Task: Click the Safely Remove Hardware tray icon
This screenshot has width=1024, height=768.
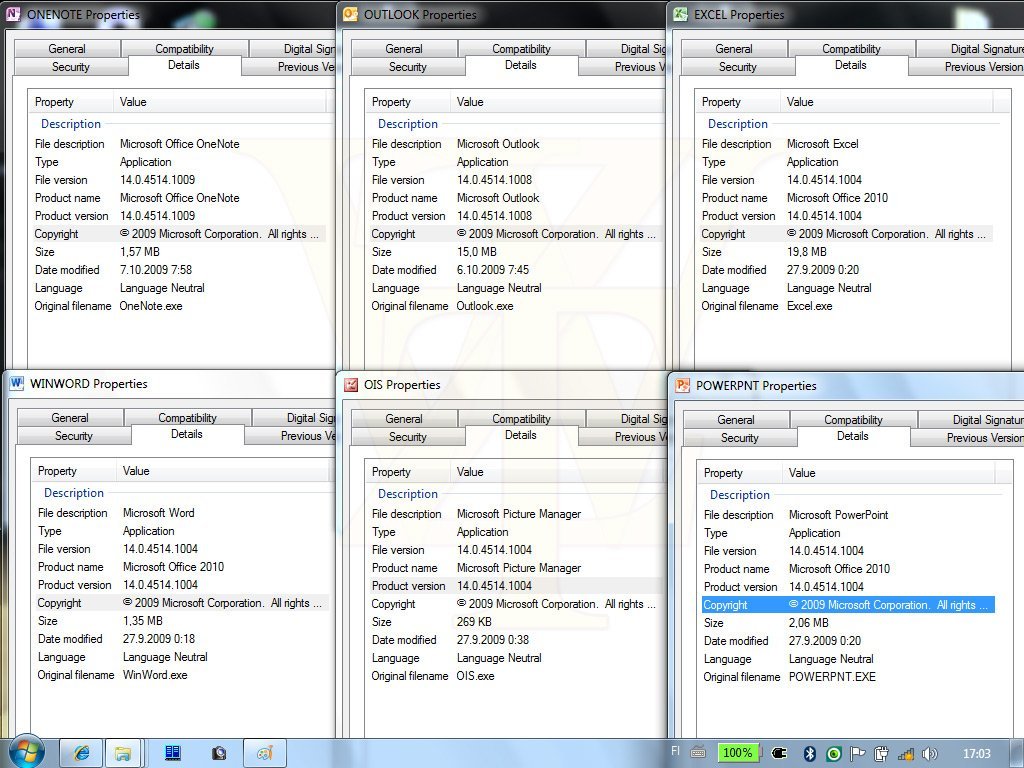Action: click(x=881, y=754)
